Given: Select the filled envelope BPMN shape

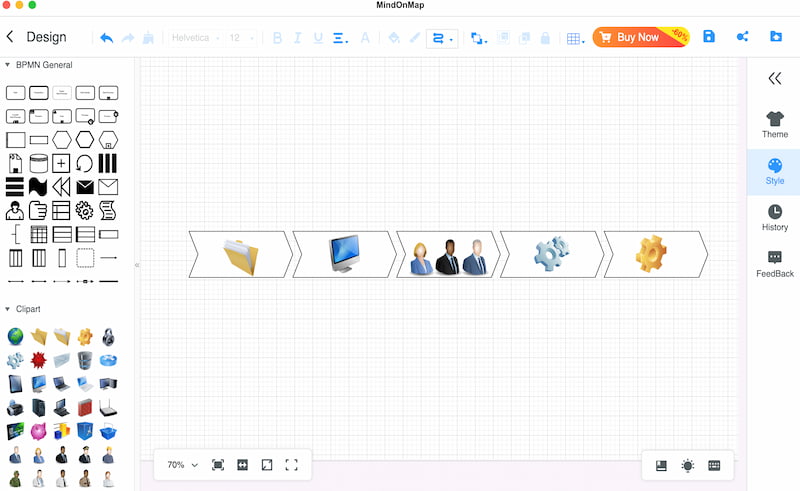Looking at the screenshot, I should 85,187.
